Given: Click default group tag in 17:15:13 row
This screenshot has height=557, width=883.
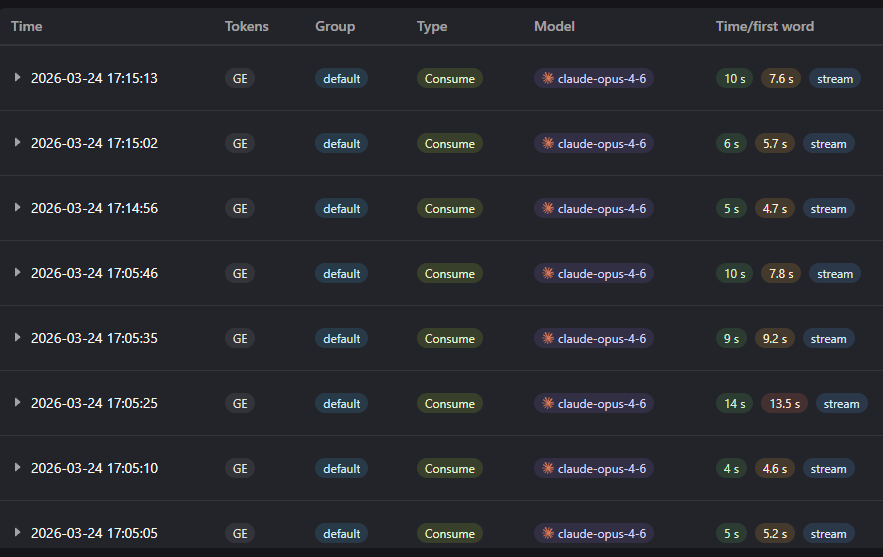Looking at the screenshot, I should 341,78.
